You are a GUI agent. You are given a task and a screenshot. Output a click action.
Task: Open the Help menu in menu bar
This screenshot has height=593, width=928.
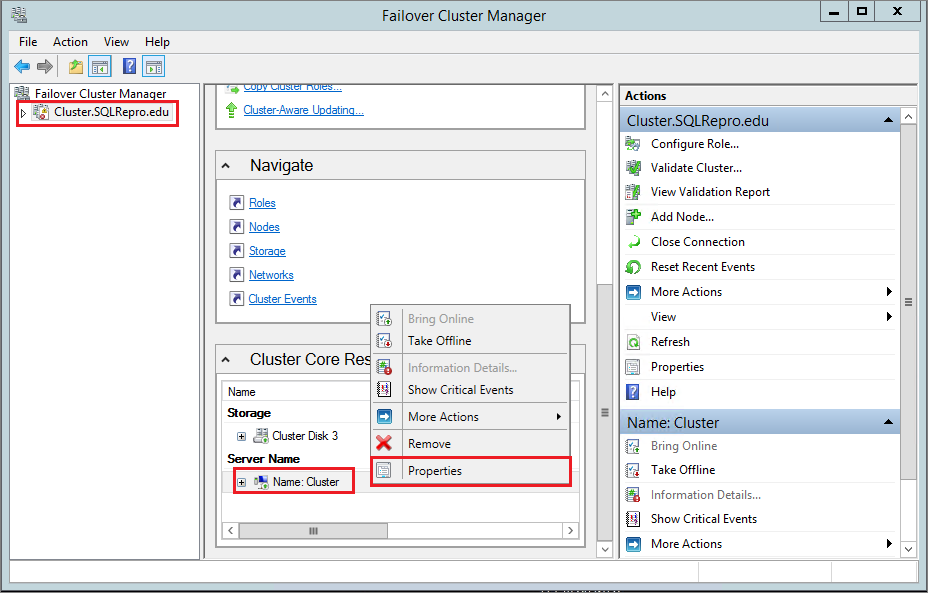coord(157,42)
